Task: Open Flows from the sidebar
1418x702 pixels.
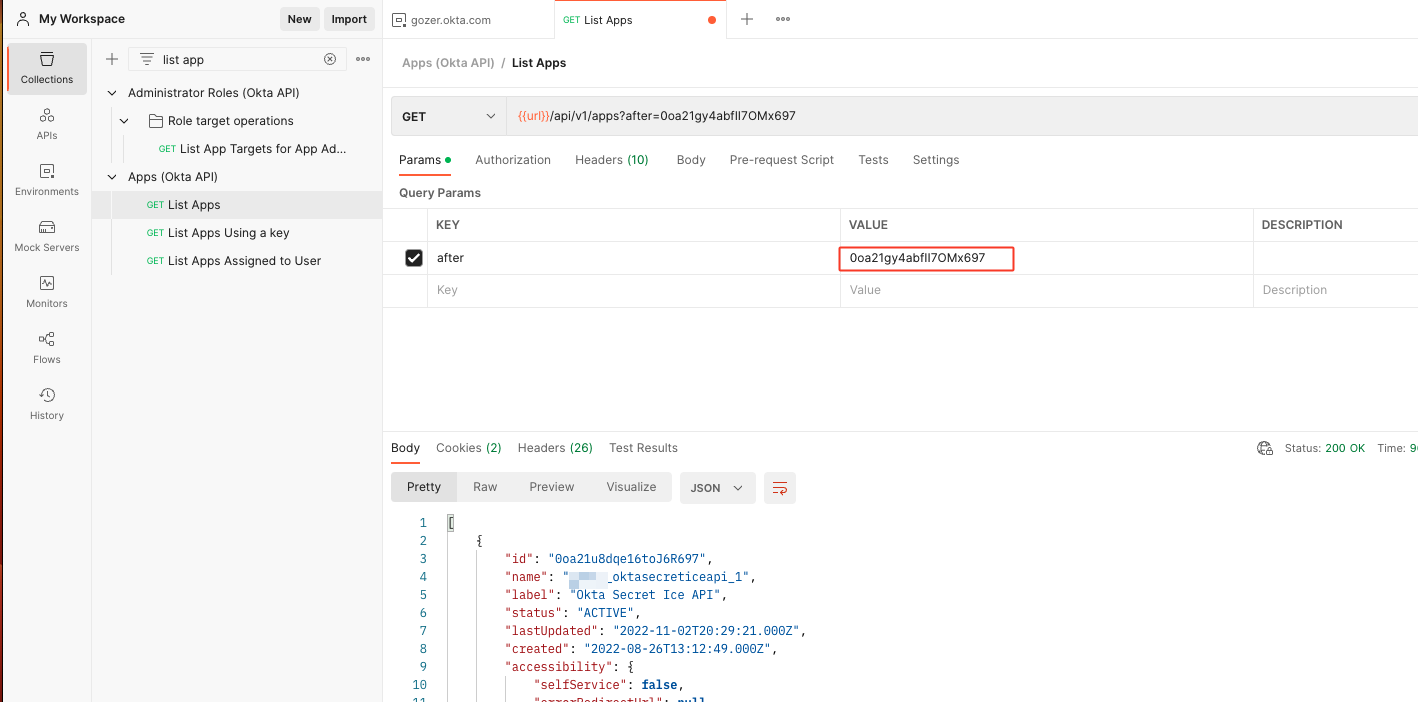Action: point(47,348)
